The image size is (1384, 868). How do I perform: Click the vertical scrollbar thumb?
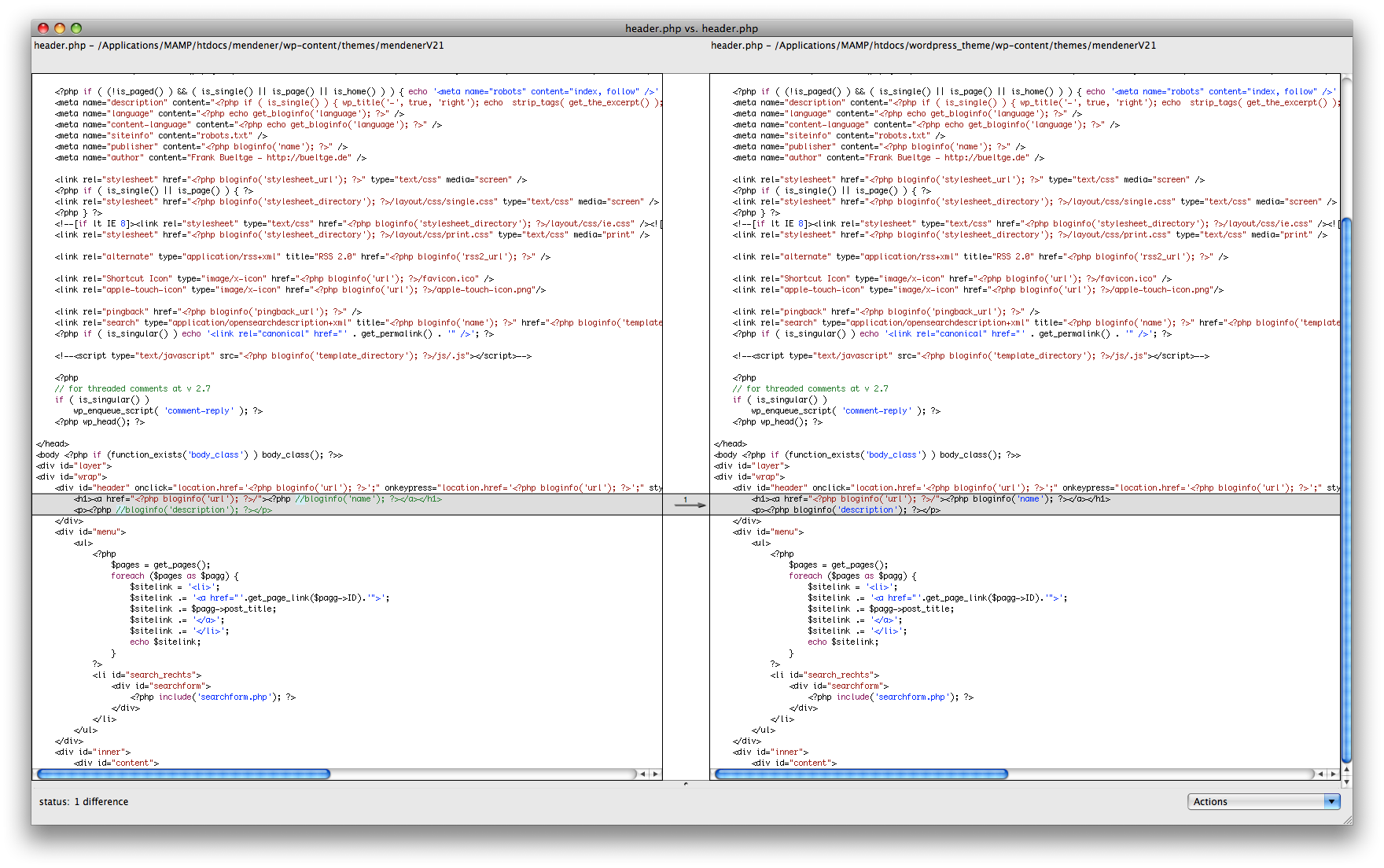1347,489
